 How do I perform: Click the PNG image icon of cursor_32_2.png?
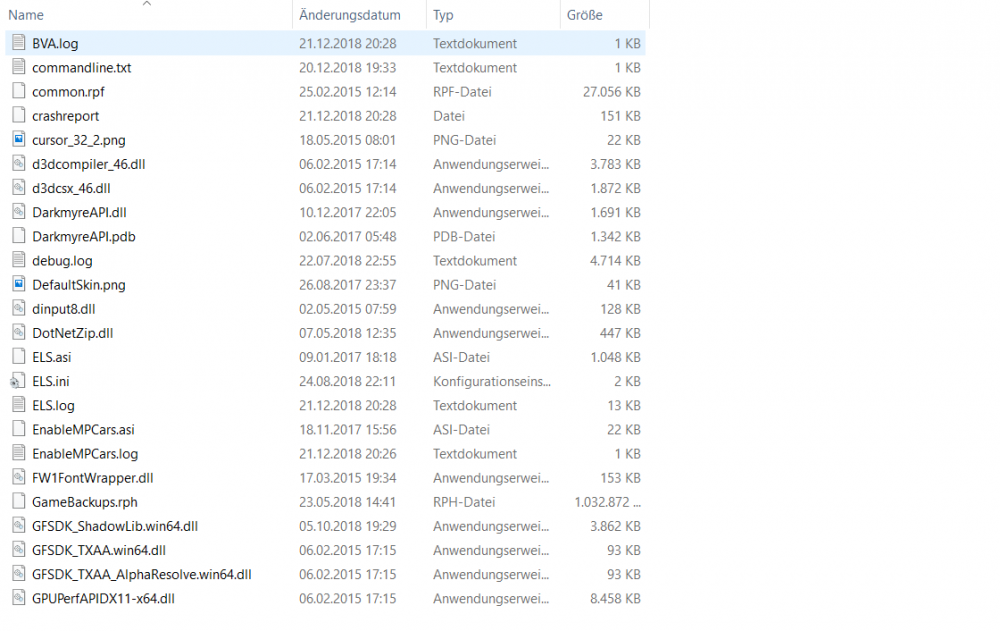point(16,140)
